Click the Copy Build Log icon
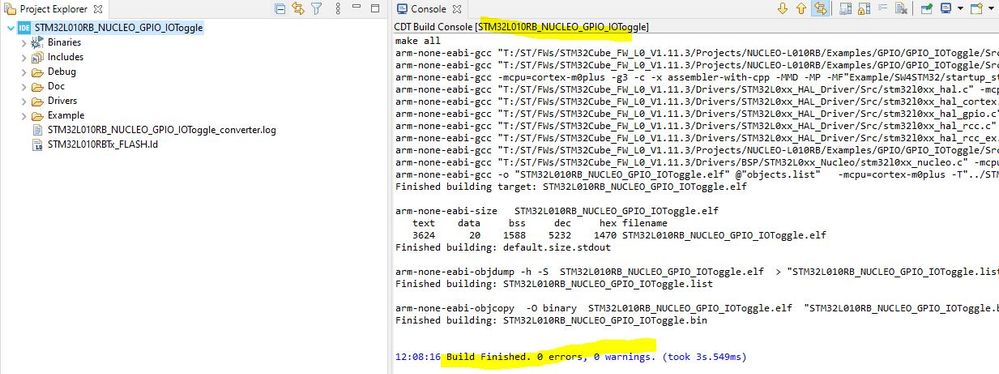Image resolution: width=999 pixels, height=374 pixels. (x=845, y=9)
